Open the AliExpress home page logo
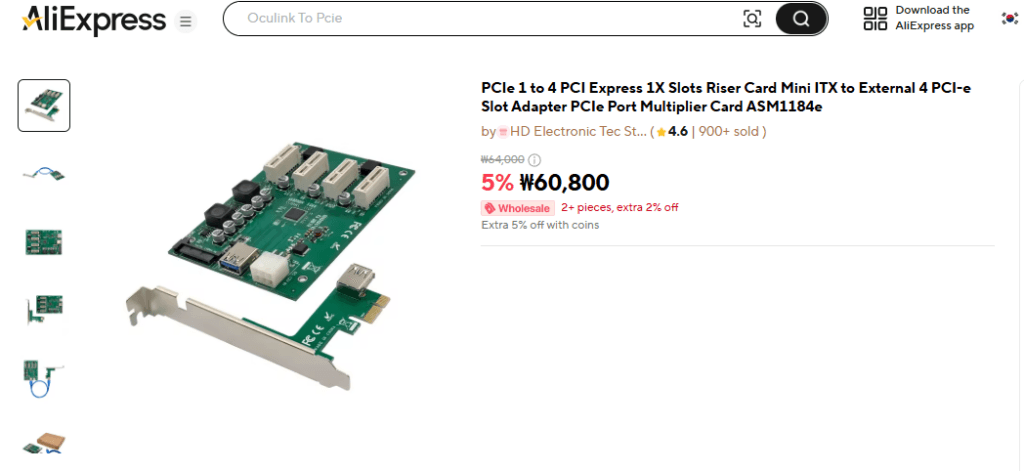The image size is (1024, 471). [x=94, y=19]
